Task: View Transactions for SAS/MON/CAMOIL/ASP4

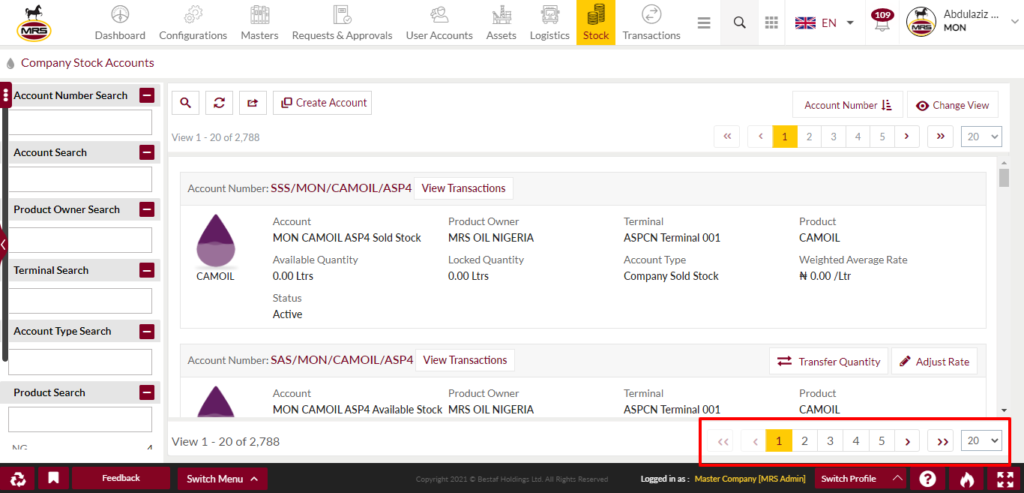Action: [465, 360]
